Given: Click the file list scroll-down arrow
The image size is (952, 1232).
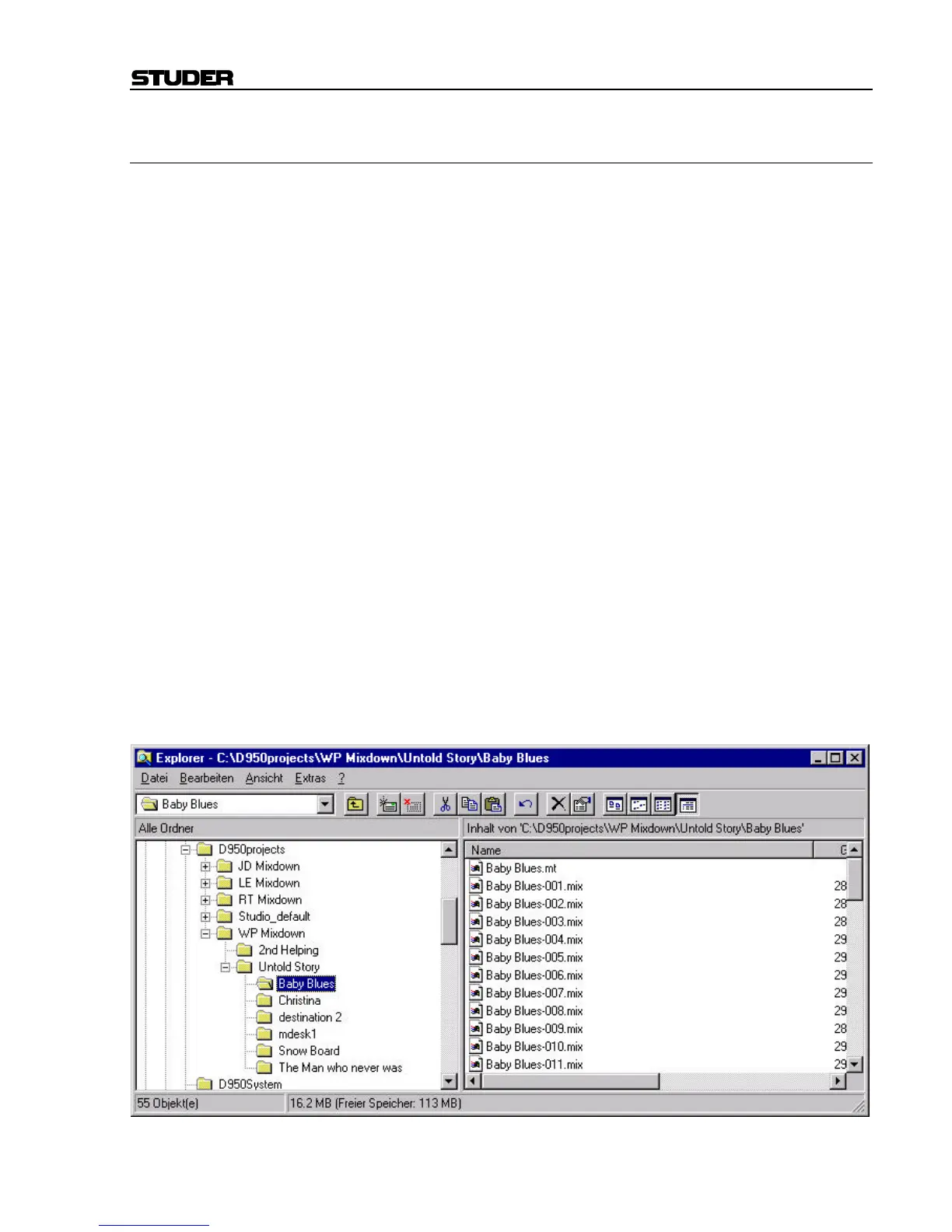Looking at the screenshot, I should click(x=855, y=1064).
